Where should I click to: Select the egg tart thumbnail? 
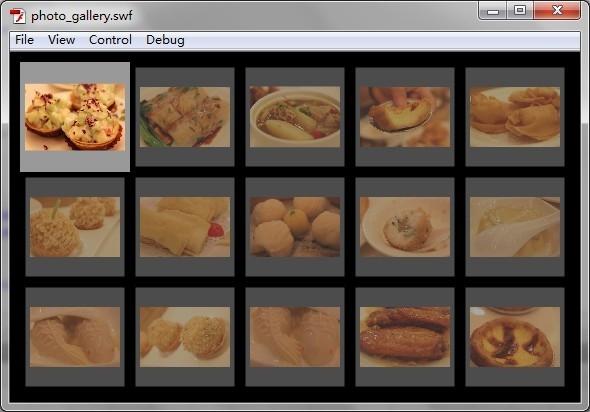pos(515,337)
